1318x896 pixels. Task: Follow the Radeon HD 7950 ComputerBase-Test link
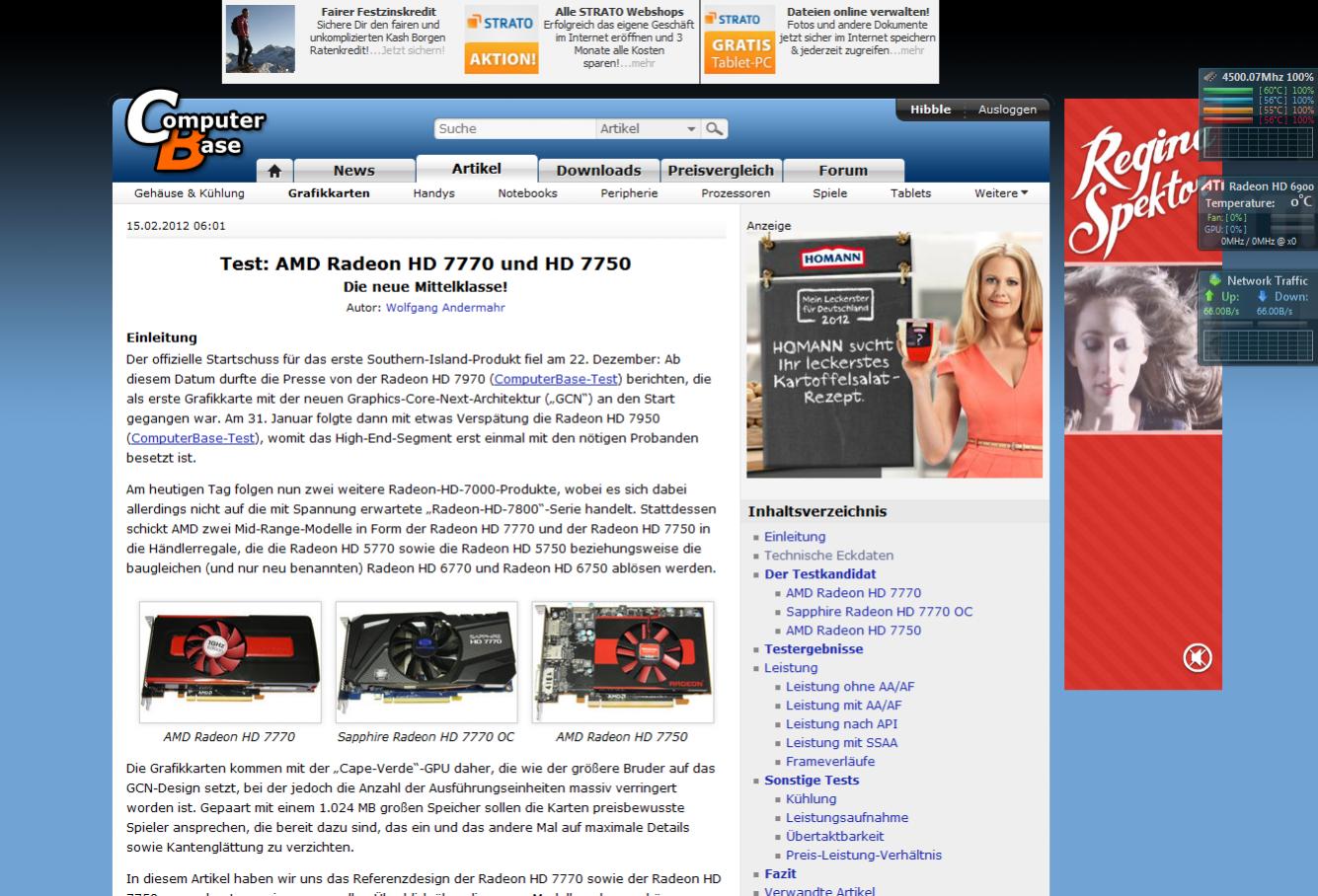pos(193,438)
